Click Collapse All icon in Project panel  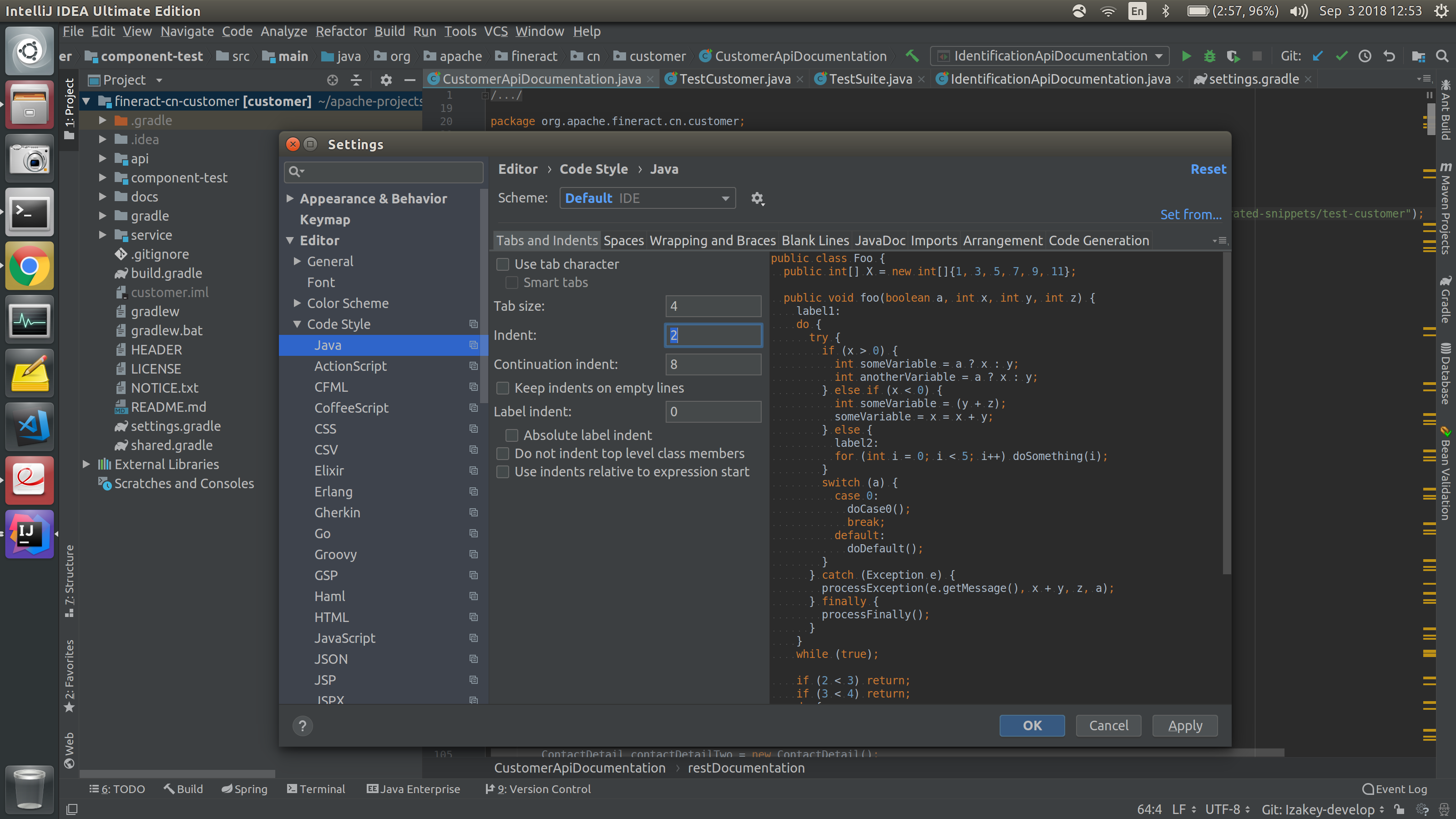pyautogui.click(x=356, y=80)
